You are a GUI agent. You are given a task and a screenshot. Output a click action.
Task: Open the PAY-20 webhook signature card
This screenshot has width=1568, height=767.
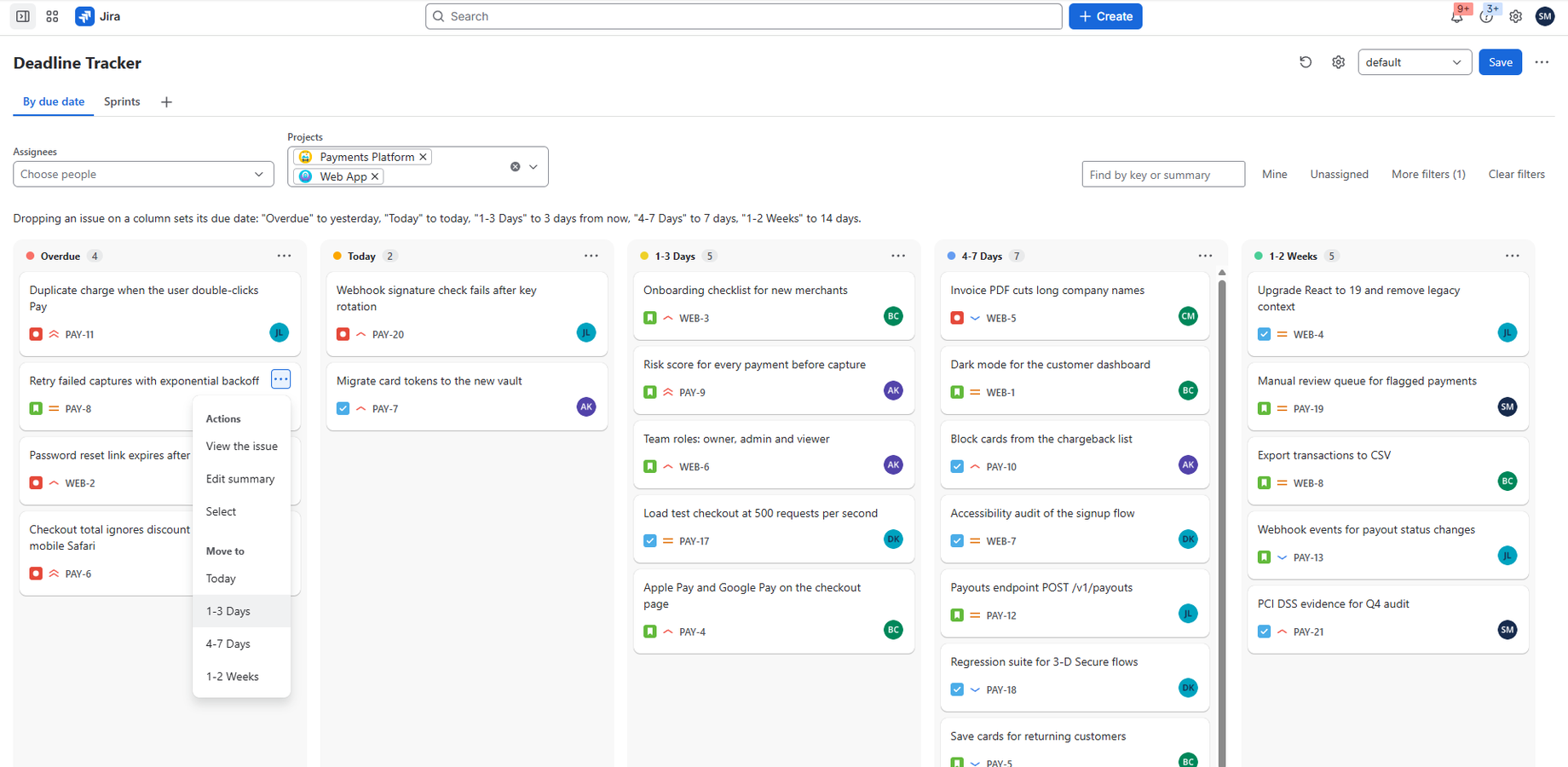(x=466, y=314)
